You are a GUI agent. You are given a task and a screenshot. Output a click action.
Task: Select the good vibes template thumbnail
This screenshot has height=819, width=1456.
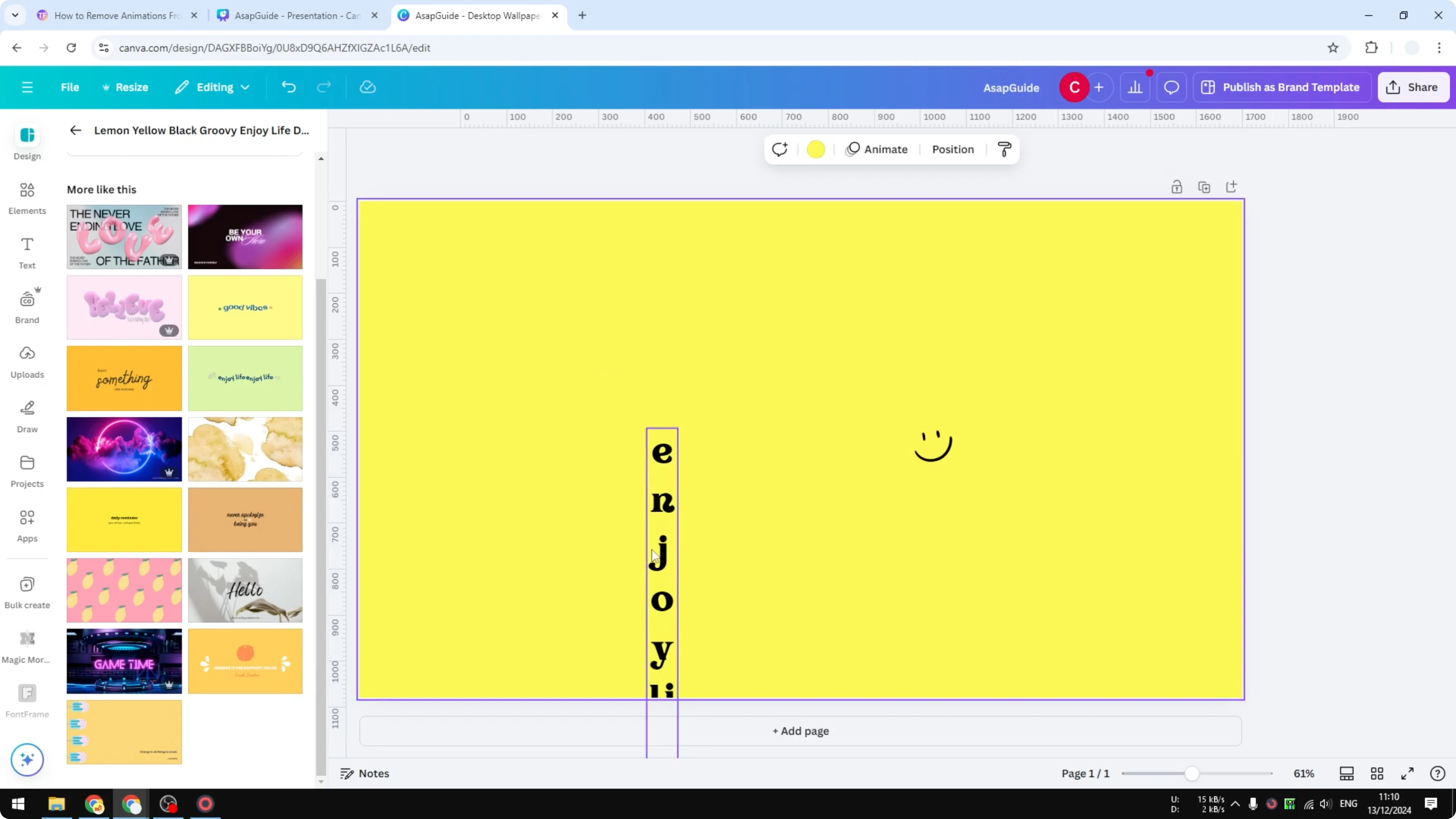click(x=245, y=307)
